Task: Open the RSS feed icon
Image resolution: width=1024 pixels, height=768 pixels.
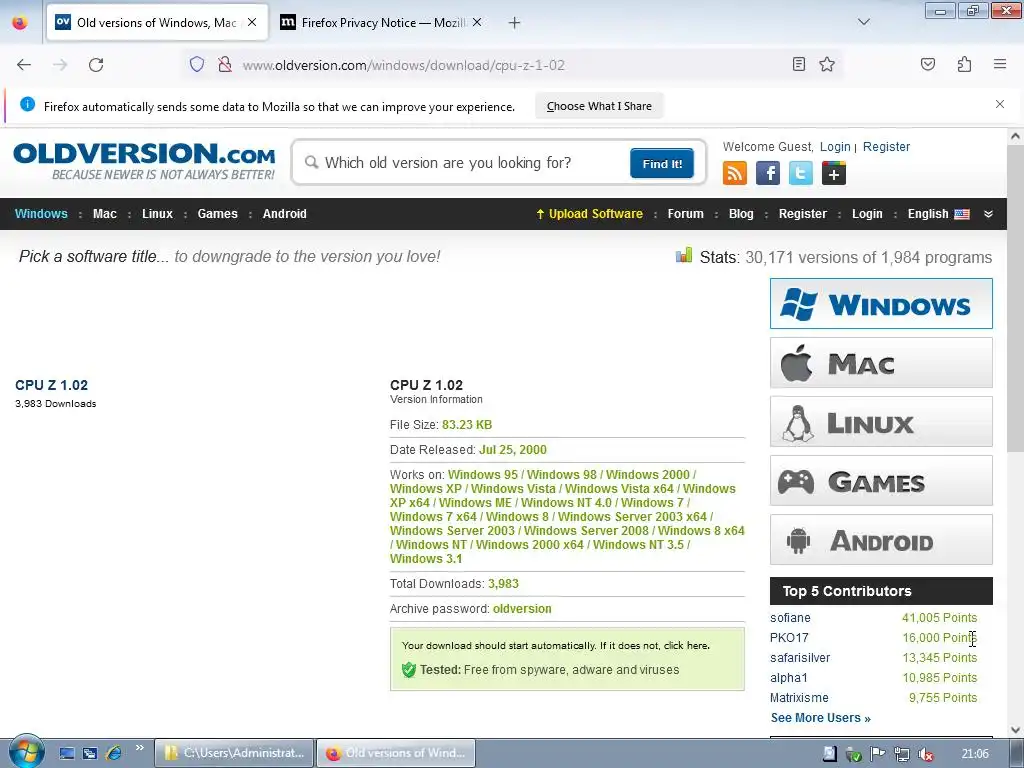Action: 735,173
